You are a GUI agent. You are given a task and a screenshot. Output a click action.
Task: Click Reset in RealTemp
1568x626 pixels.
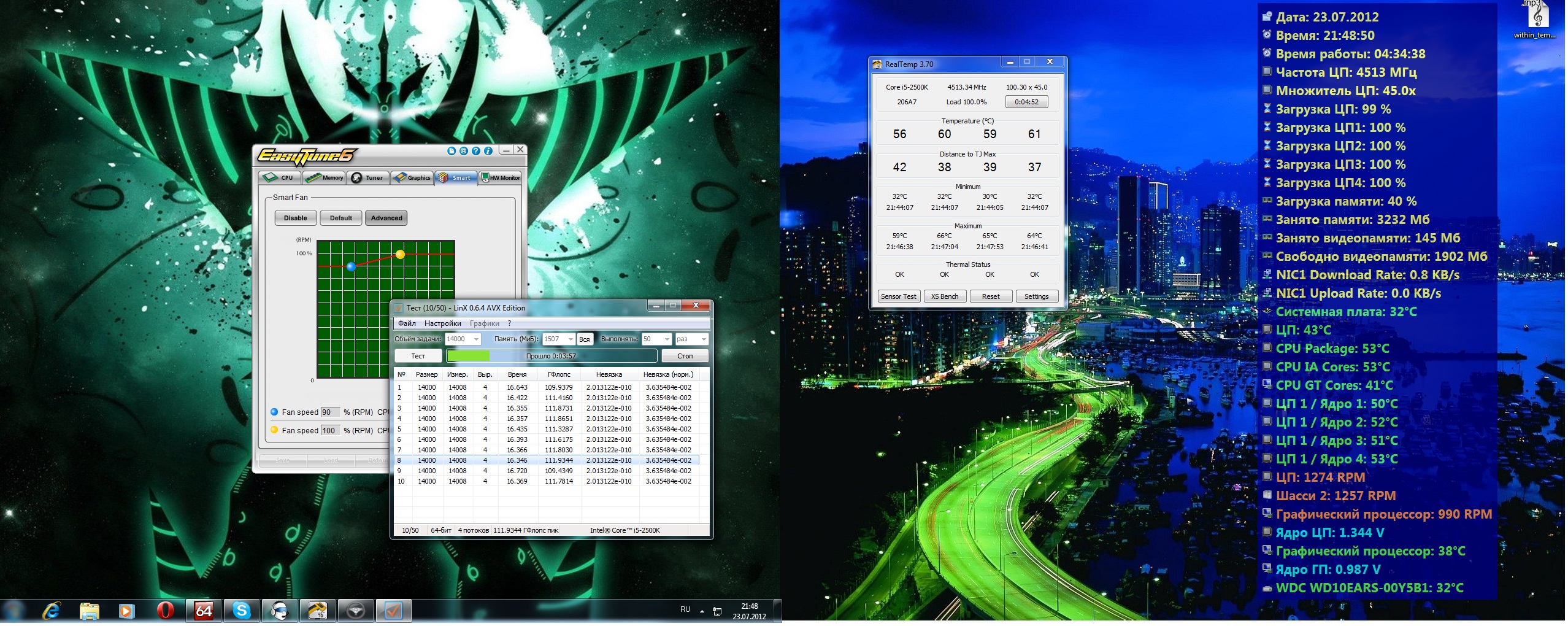991,296
